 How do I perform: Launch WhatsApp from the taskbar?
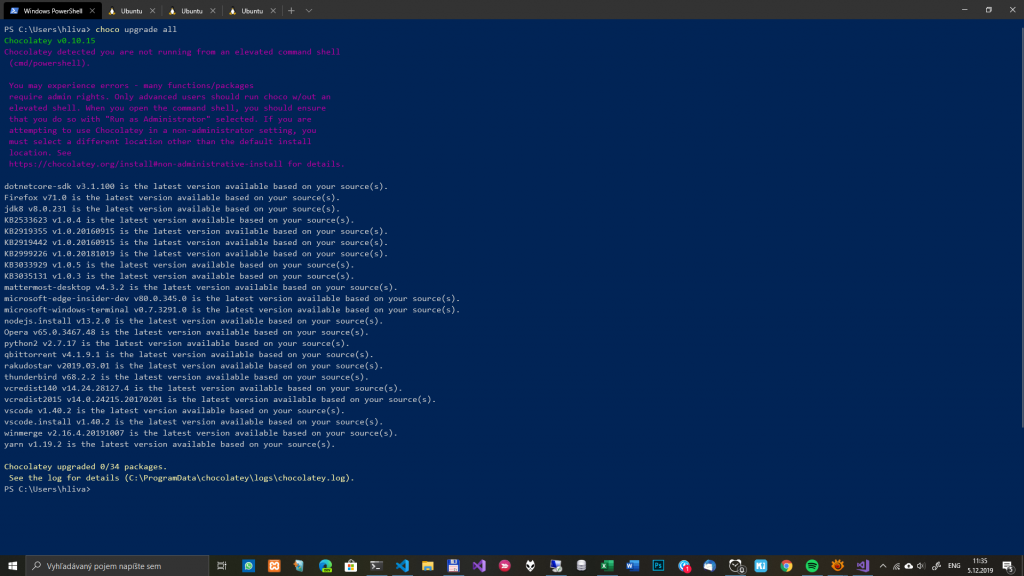click(249, 566)
